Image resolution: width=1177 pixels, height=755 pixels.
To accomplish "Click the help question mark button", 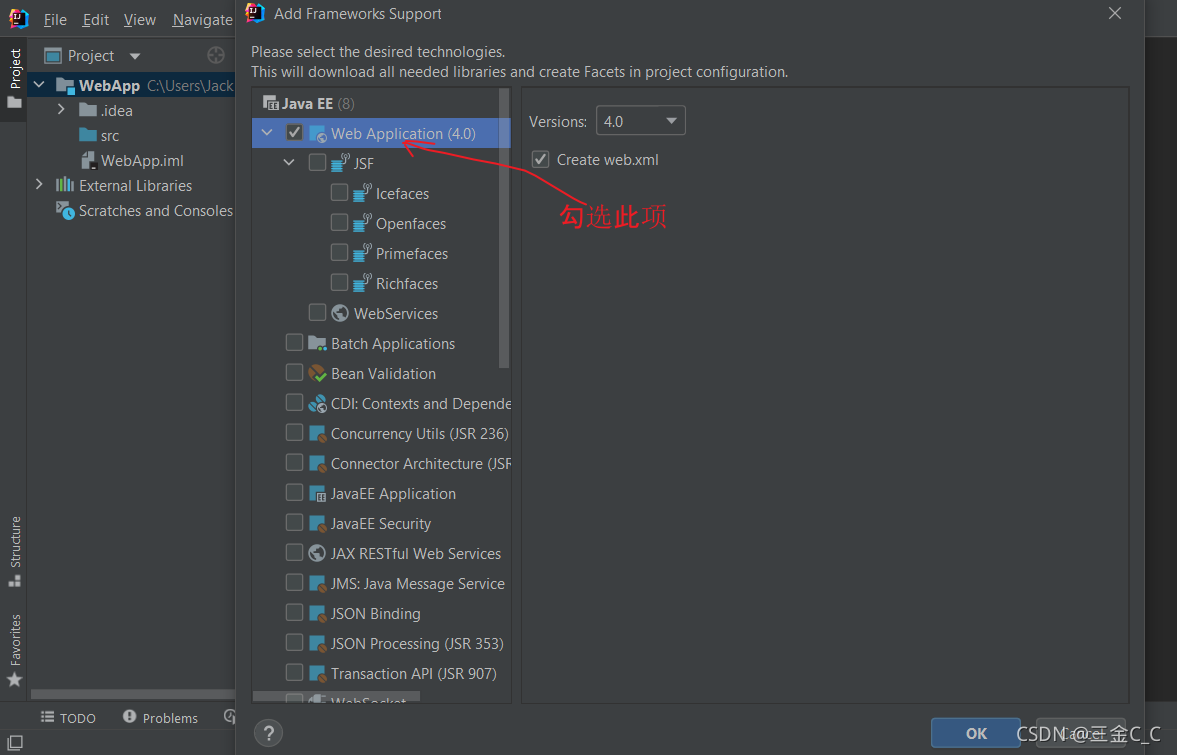I will pos(269,732).
